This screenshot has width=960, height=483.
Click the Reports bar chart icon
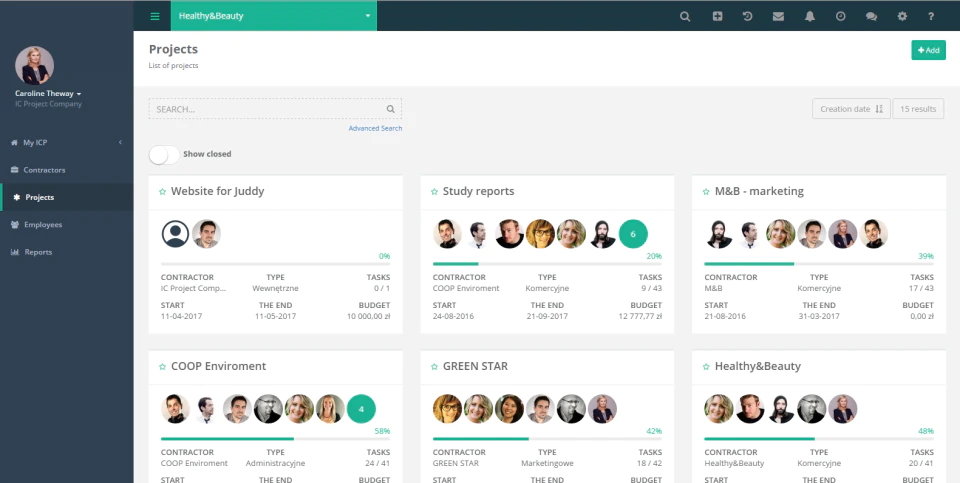tap(15, 252)
